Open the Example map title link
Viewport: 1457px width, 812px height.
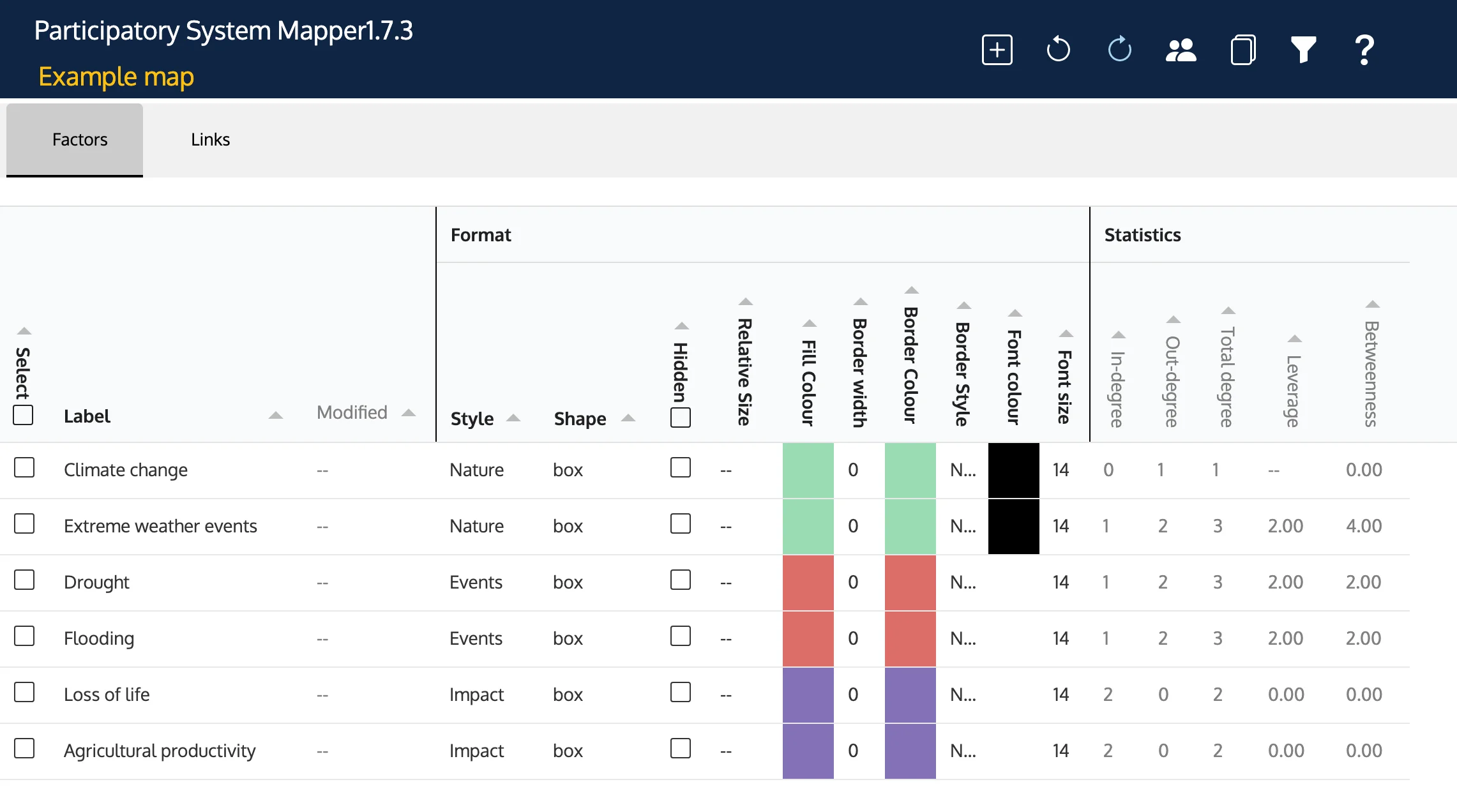pos(116,77)
